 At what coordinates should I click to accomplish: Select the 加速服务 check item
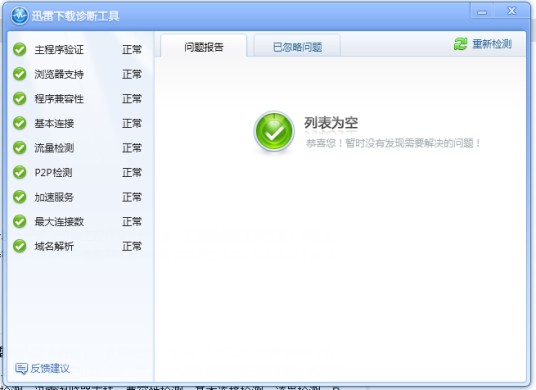54,198
